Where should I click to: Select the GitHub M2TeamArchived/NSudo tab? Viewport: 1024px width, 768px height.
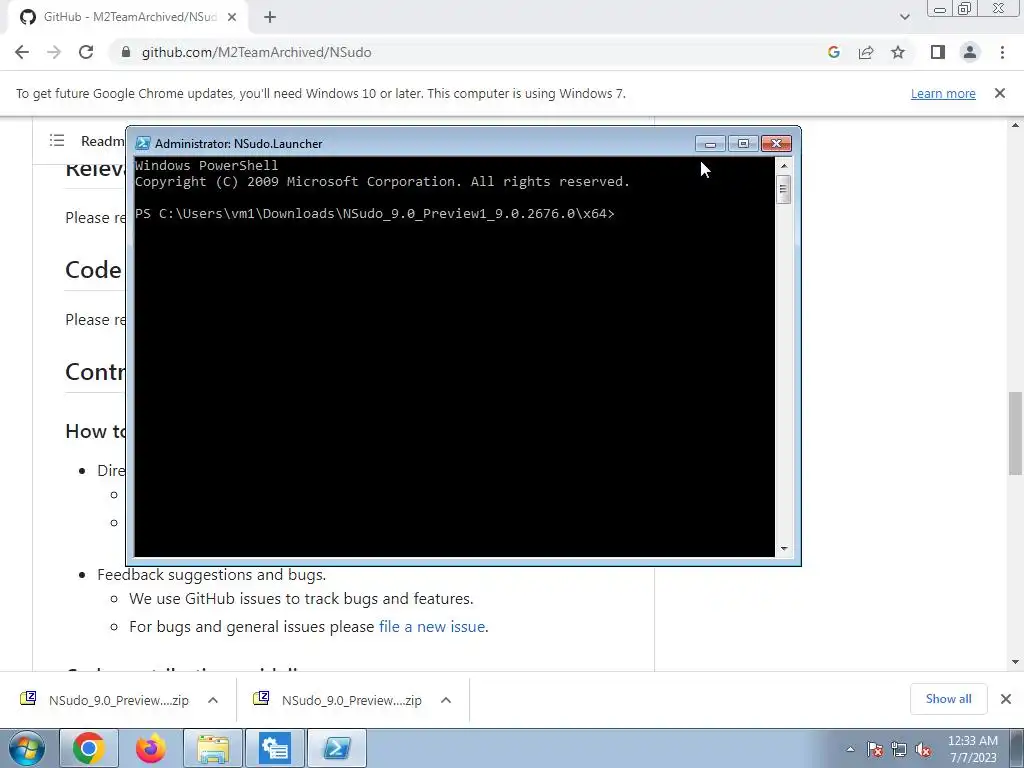127,18
